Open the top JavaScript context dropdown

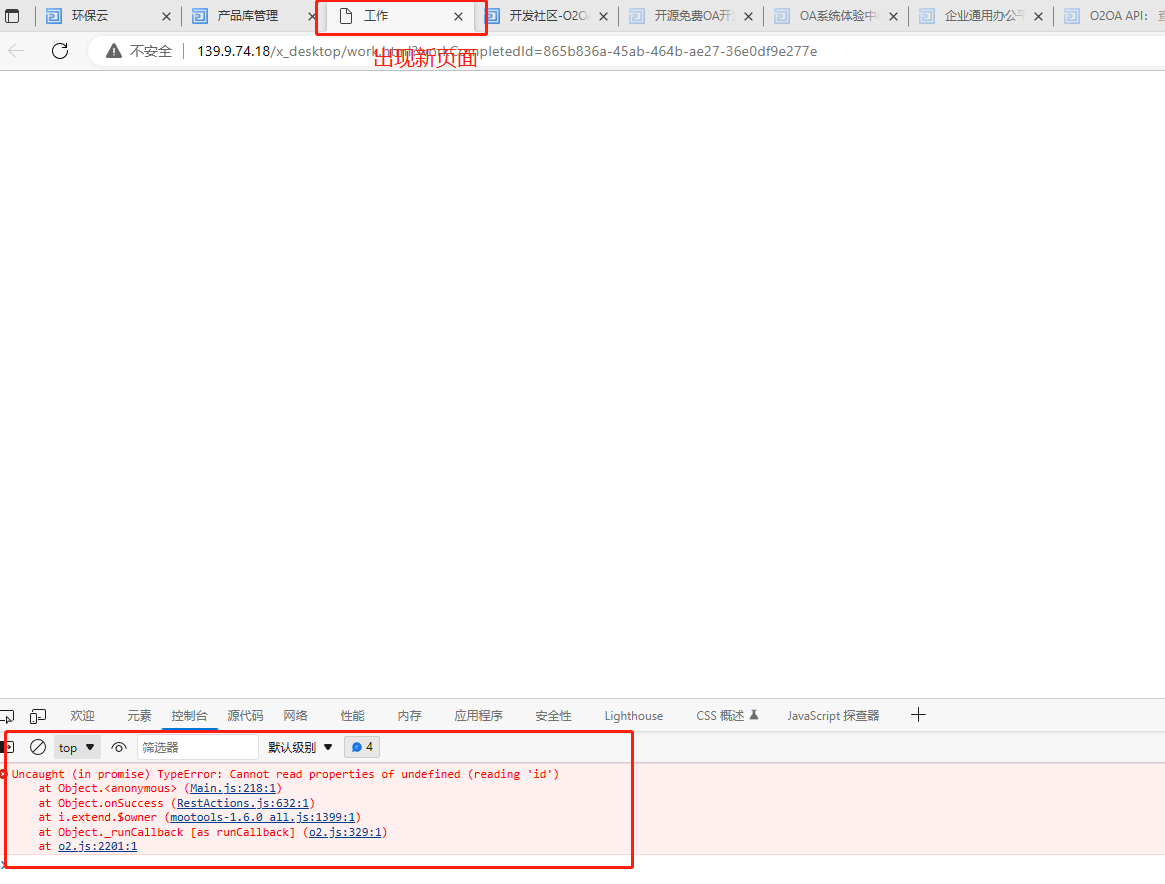coord(77,747)
